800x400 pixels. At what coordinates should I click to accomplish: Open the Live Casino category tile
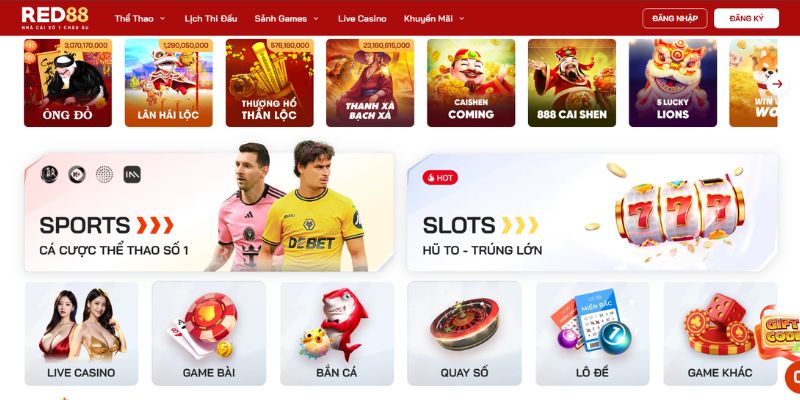click(81, 334)
